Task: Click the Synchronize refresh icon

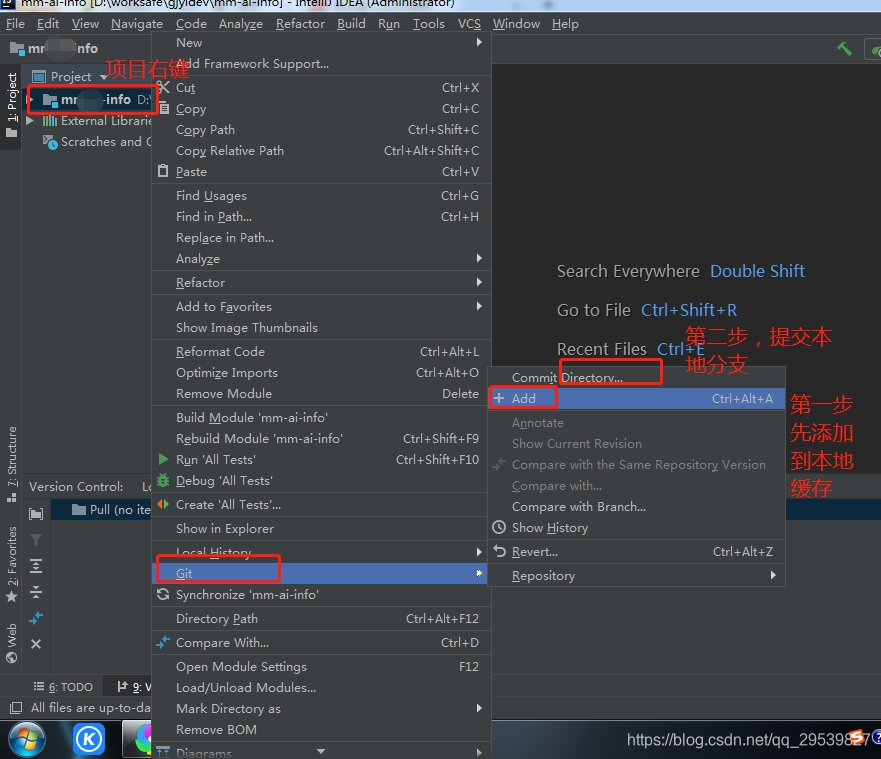Action: click(x=163, y=594)
